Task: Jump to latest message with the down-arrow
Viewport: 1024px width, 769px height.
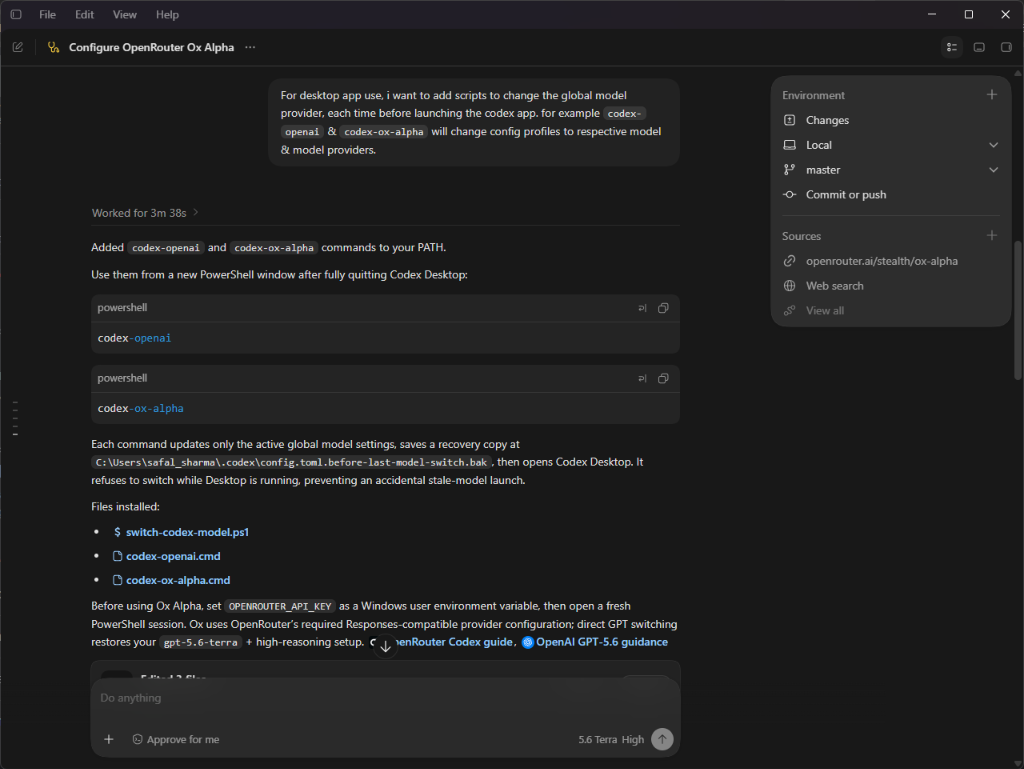Action: (x=385, y=647)
